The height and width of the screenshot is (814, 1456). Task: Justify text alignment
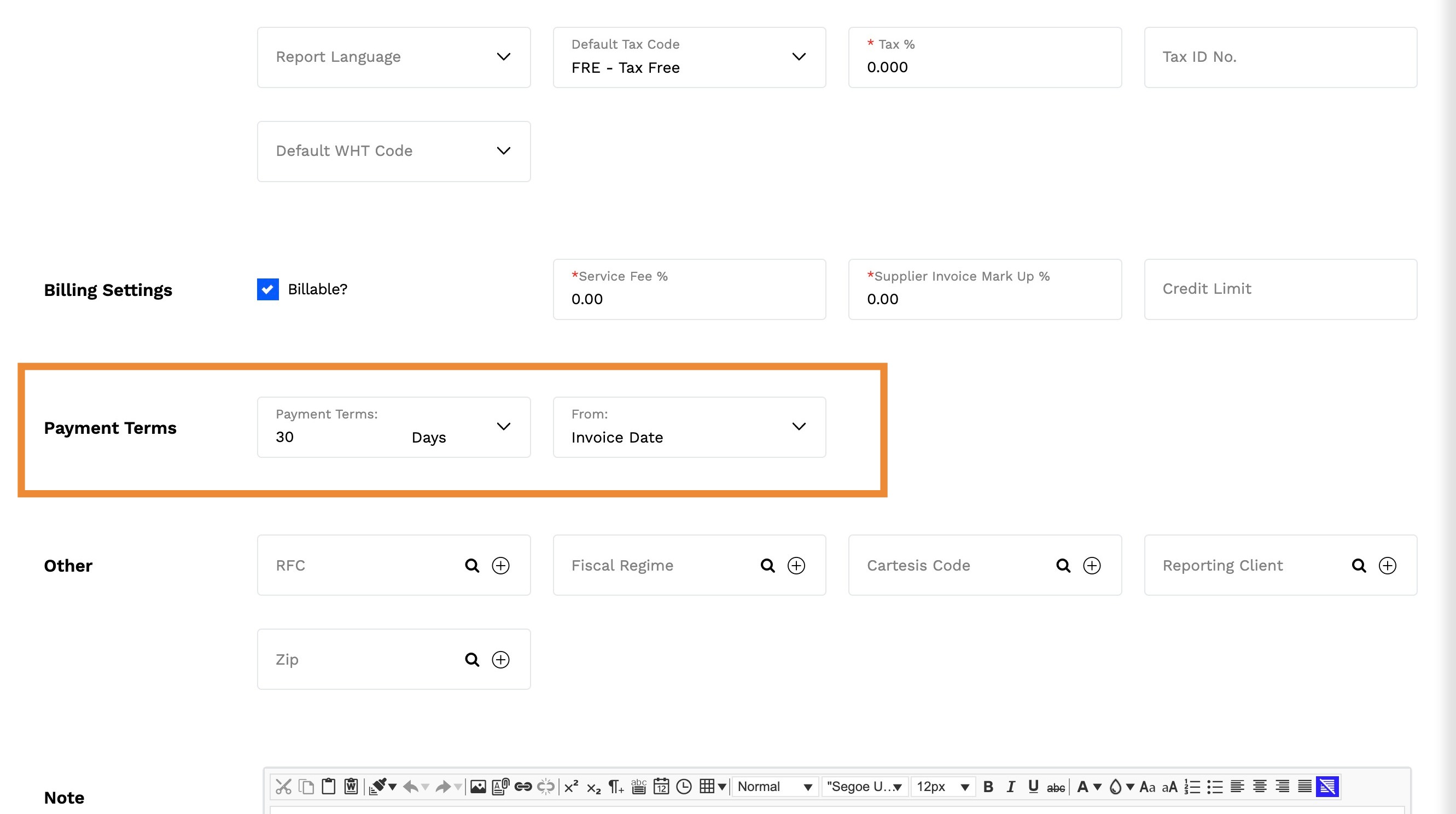[1304, 786]
